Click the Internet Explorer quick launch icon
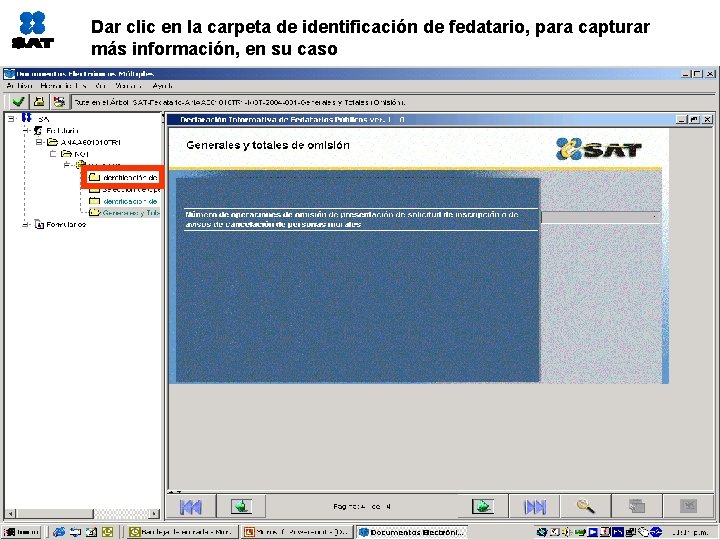Screen dimensions: 720x540 59,532
